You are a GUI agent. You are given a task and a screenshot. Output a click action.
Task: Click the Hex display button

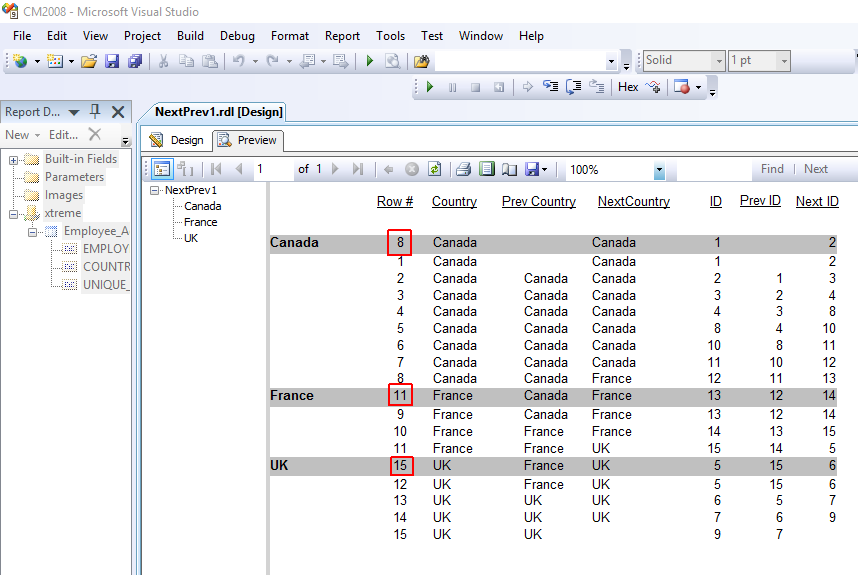(628, 86)
